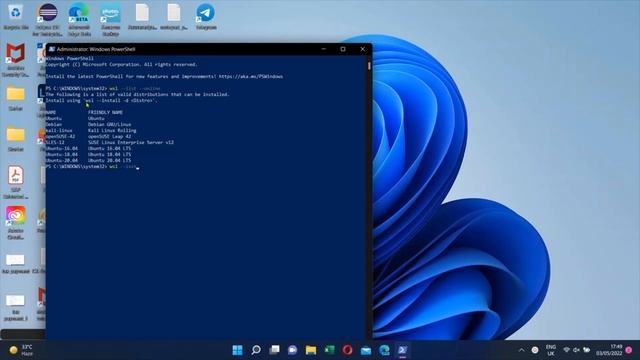Screen dimensions: 640x360
Task: Click 'SUSE Linux Enterprise Server v12' text
Action: click(x=131, y=142)
